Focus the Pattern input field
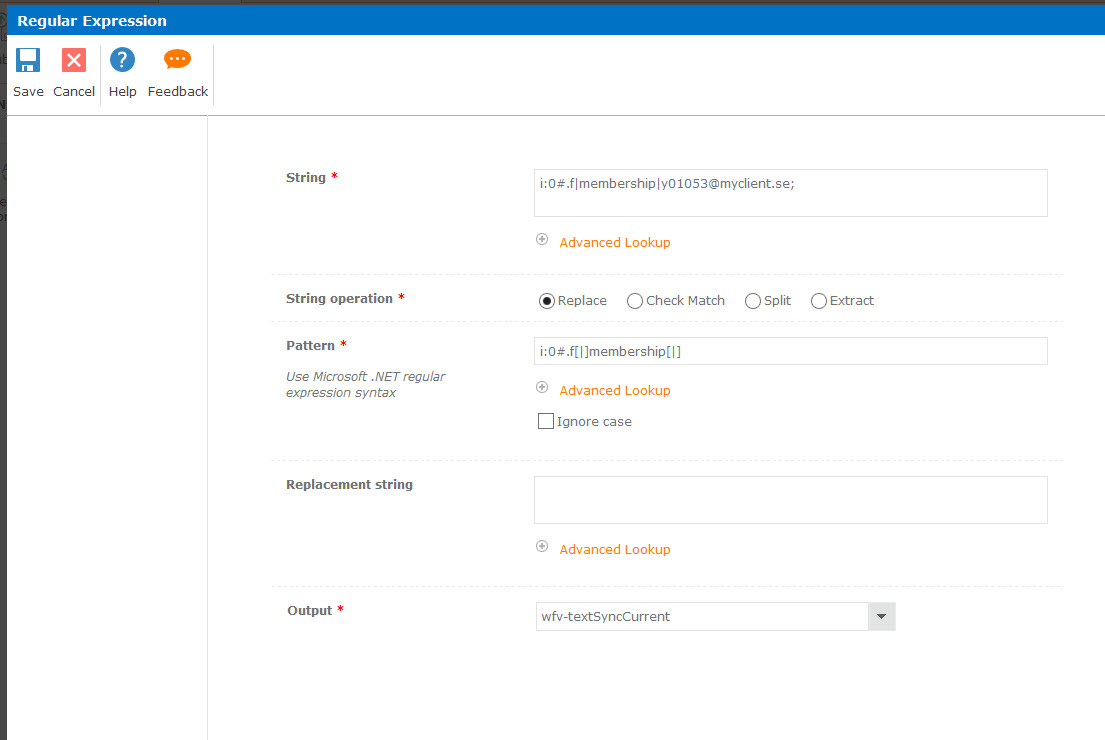 [x=790, y=351]
